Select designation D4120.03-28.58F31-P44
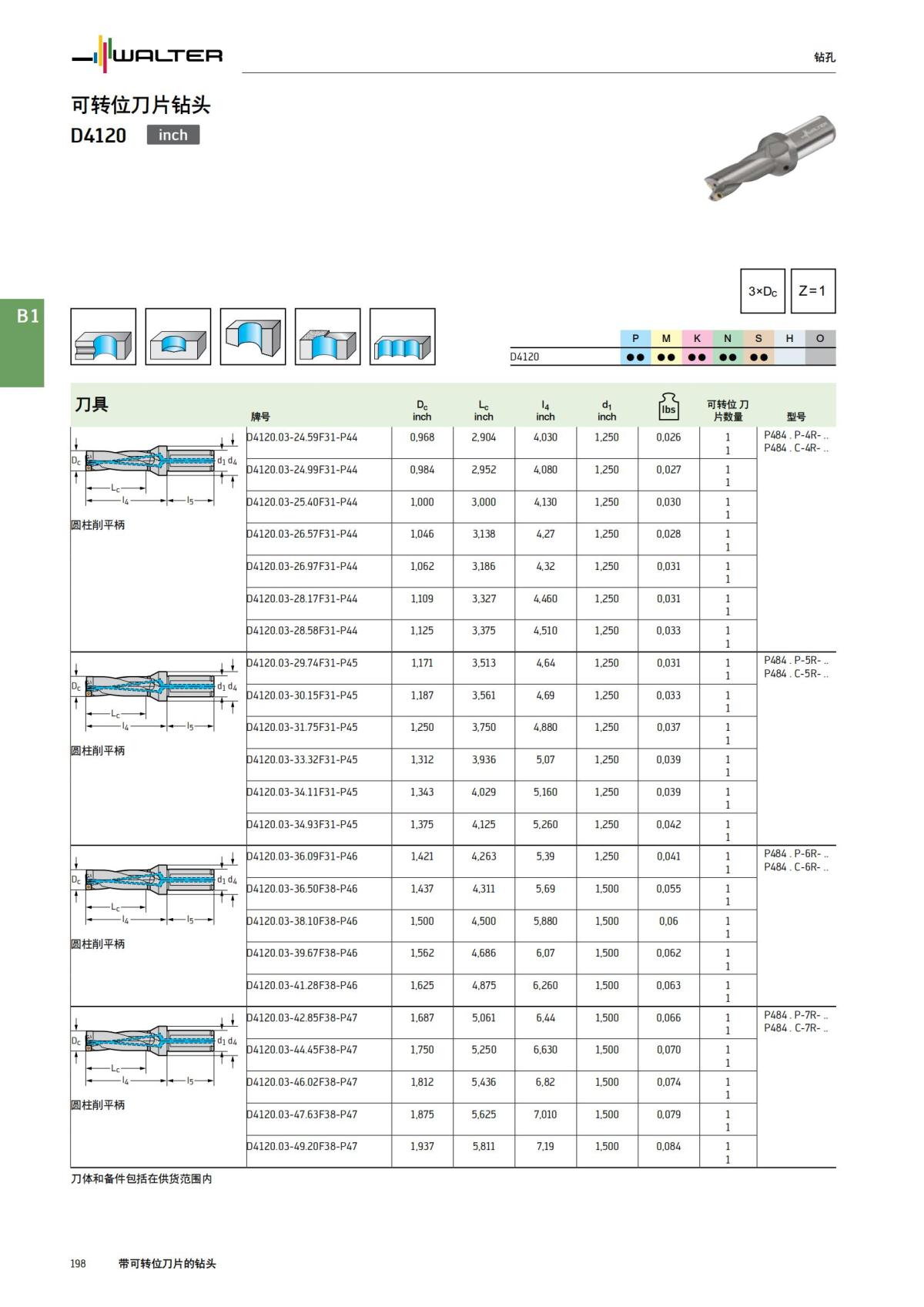 [x=302, y=630]
